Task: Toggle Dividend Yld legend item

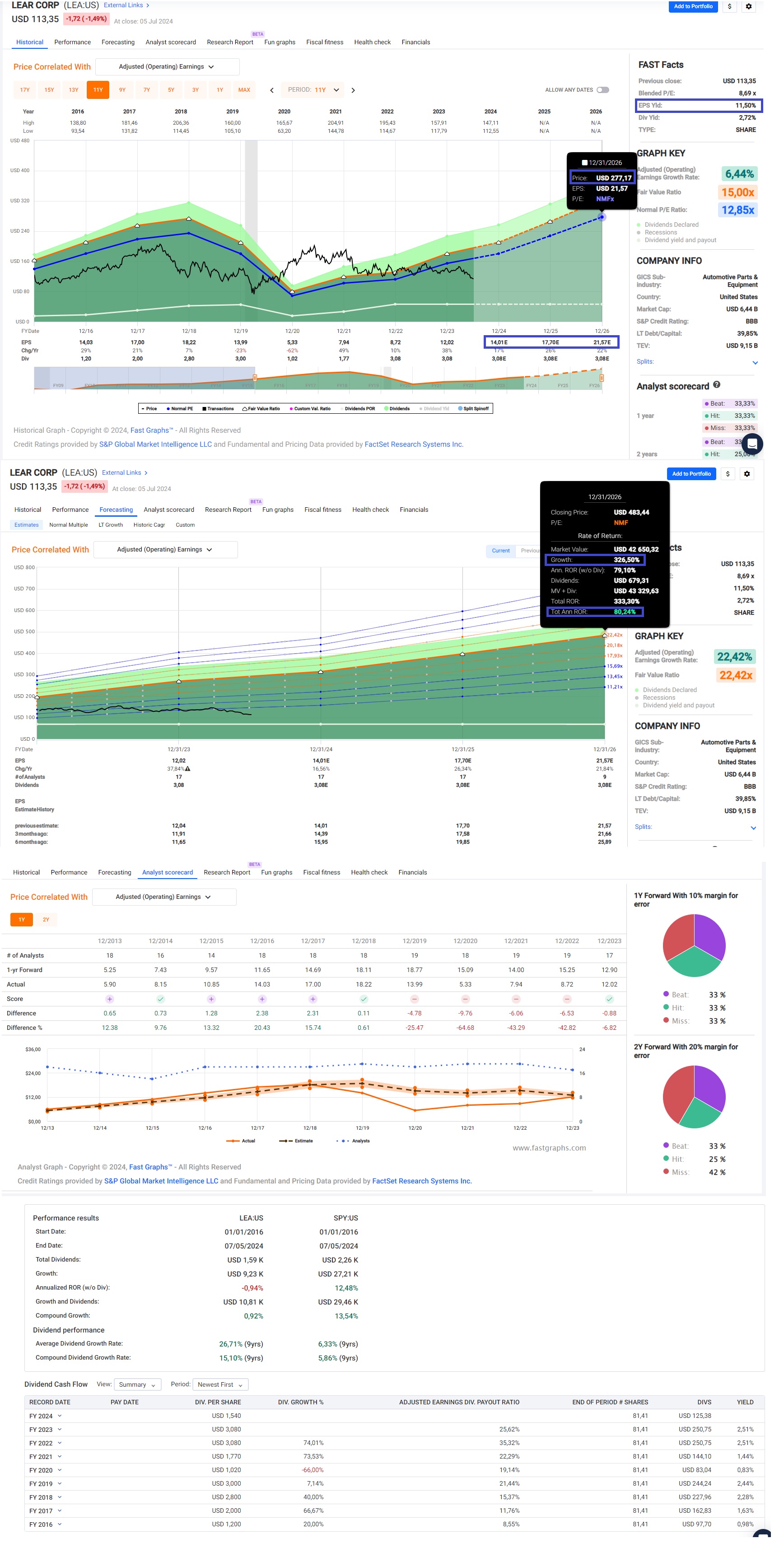Action: tap(434, 408)
